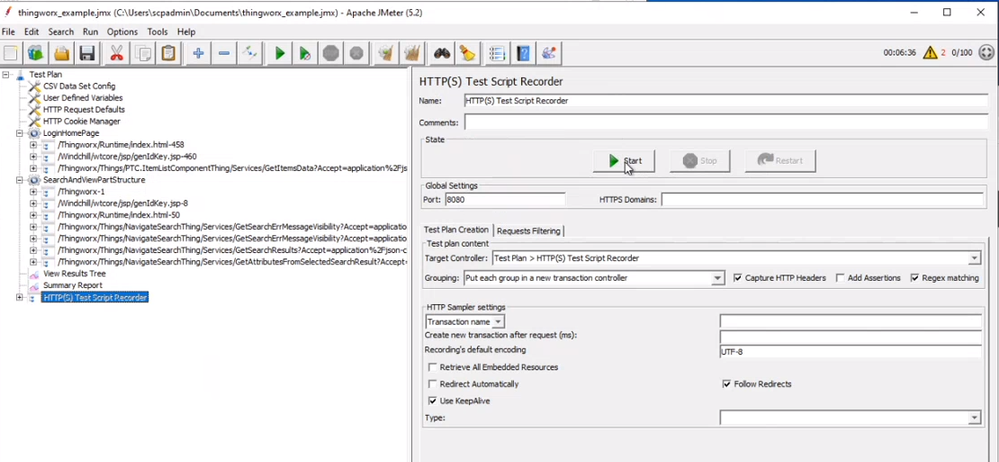Enable Redirect Automatically checkbox
The width and height of the screenshot is (999, 462).
click(x=433, y=384)
